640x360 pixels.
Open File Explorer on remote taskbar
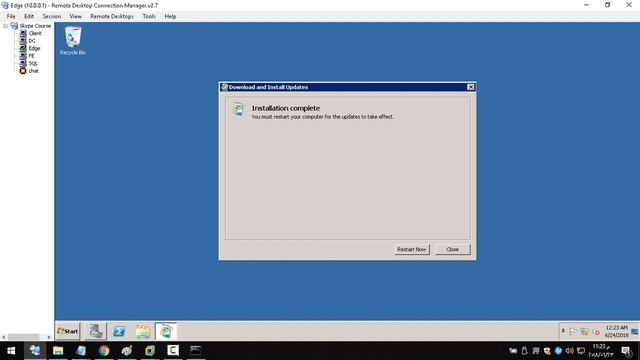pos(143,331)
